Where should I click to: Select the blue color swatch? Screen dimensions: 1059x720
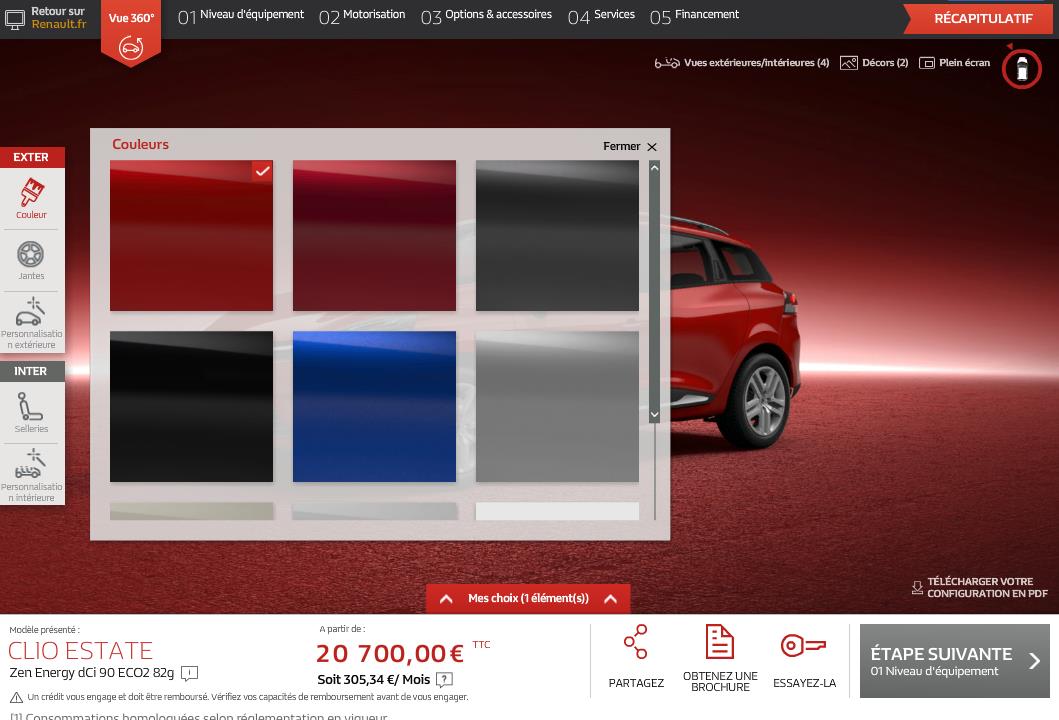coord(374,407)
